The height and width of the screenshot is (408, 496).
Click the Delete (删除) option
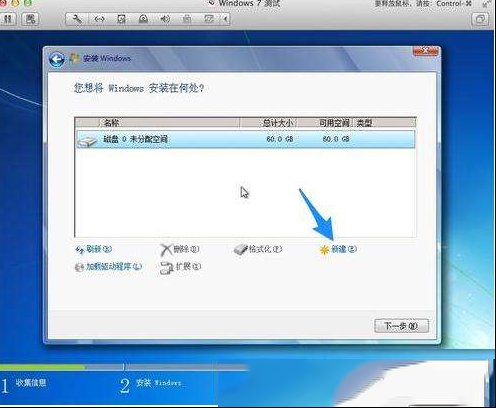pos(180,249)
